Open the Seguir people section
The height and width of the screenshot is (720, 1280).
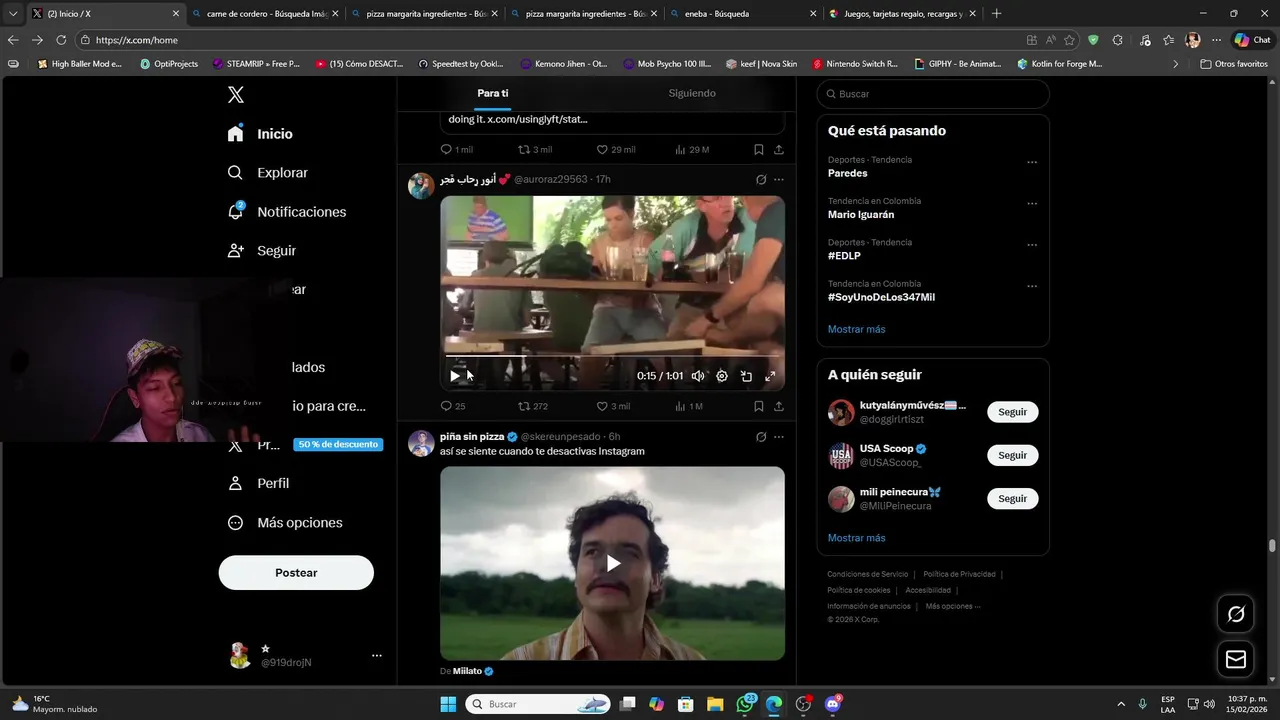click(262, 251)
